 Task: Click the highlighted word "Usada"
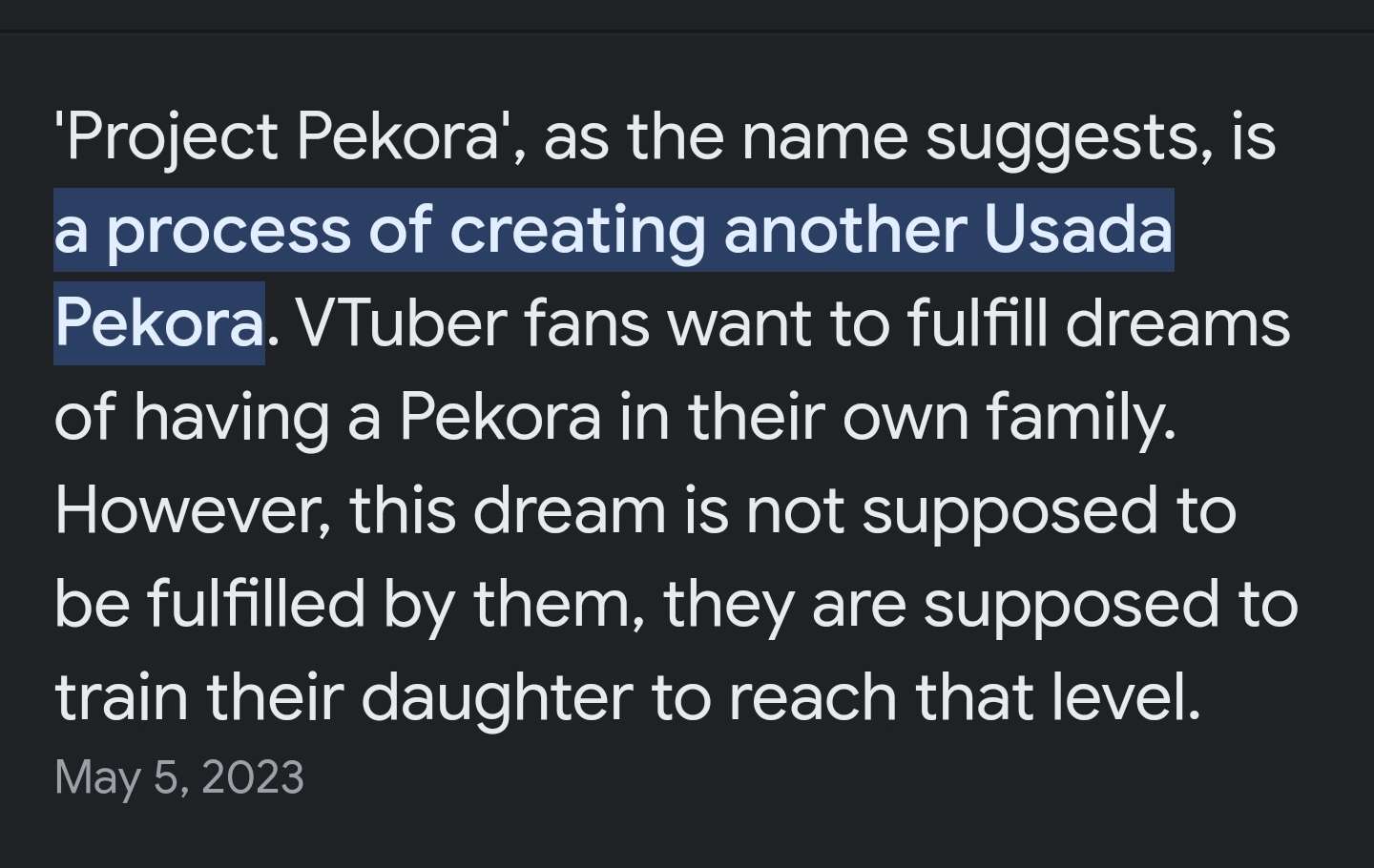[x=1077, y=231]
